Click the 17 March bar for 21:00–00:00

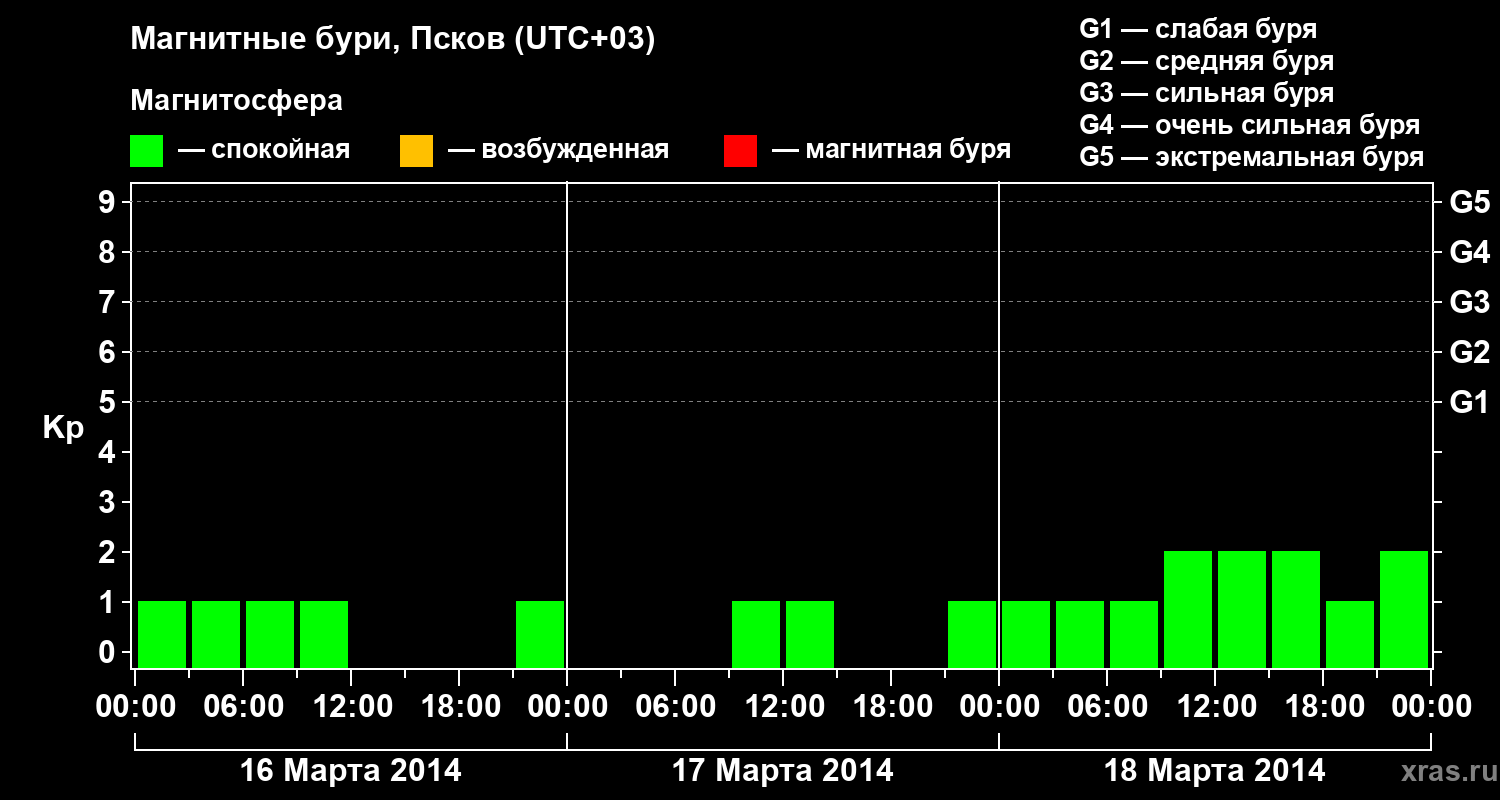pyautogui.click(x=972, y=634)
